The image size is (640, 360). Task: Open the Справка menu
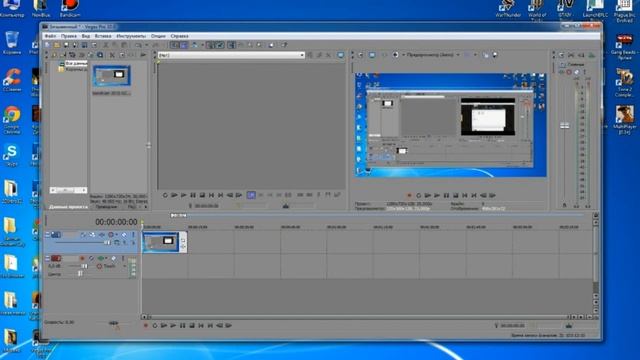coord(180,36)
